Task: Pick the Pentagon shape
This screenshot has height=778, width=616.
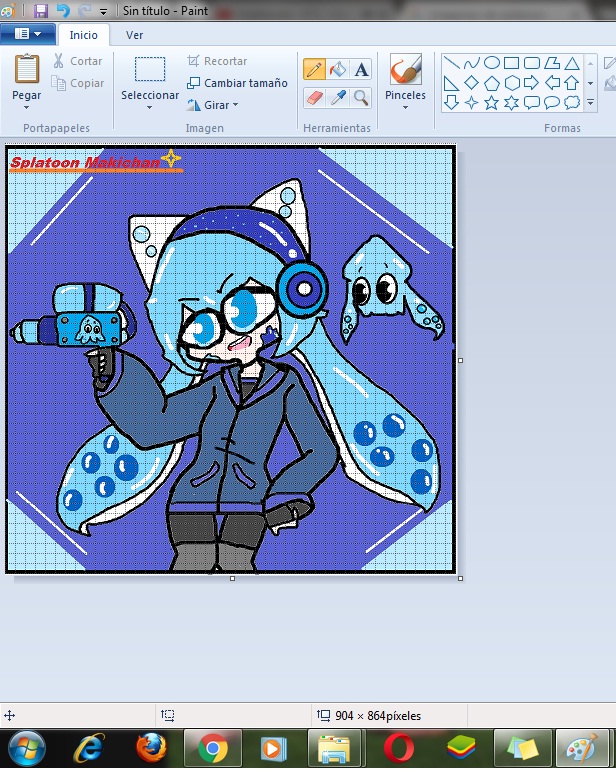Action: (x=492, y=83)
